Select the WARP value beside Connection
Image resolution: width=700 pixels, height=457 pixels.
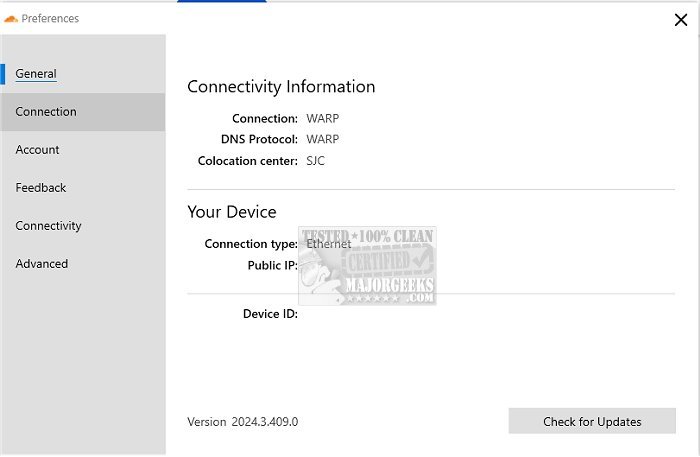[x=322, y=119]
